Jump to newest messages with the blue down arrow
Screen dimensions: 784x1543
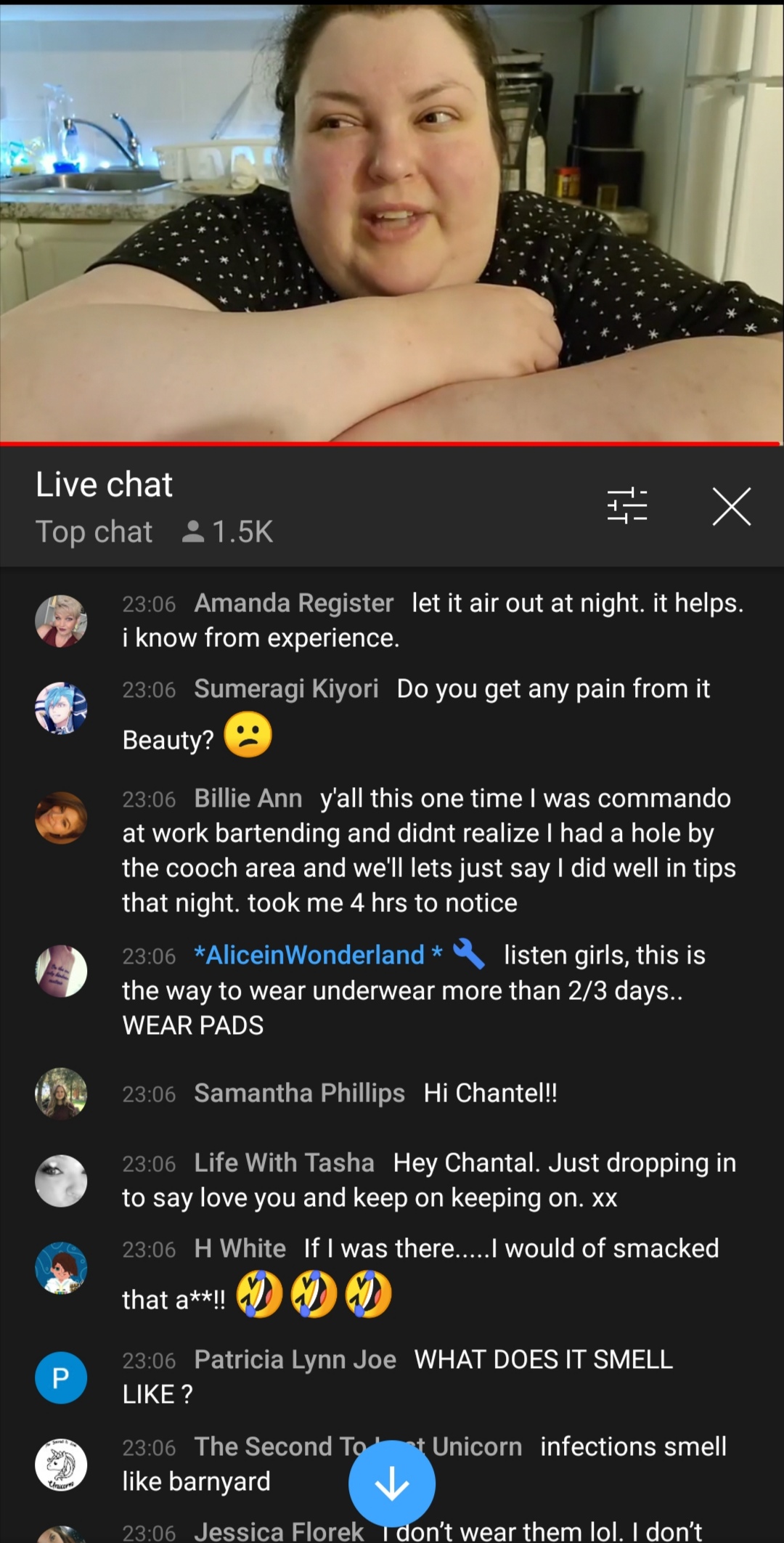click(392, 1483)
